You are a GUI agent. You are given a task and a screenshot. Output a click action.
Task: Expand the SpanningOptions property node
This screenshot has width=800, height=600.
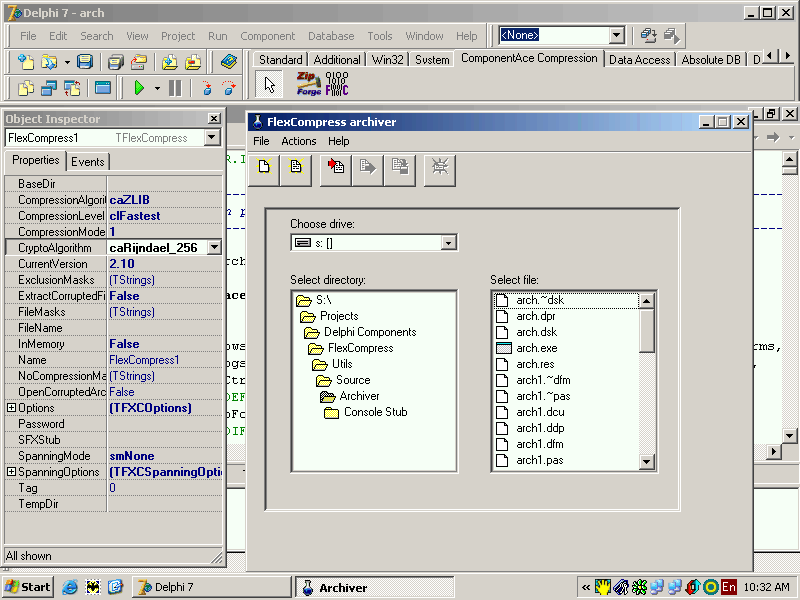tap(12, 472)
